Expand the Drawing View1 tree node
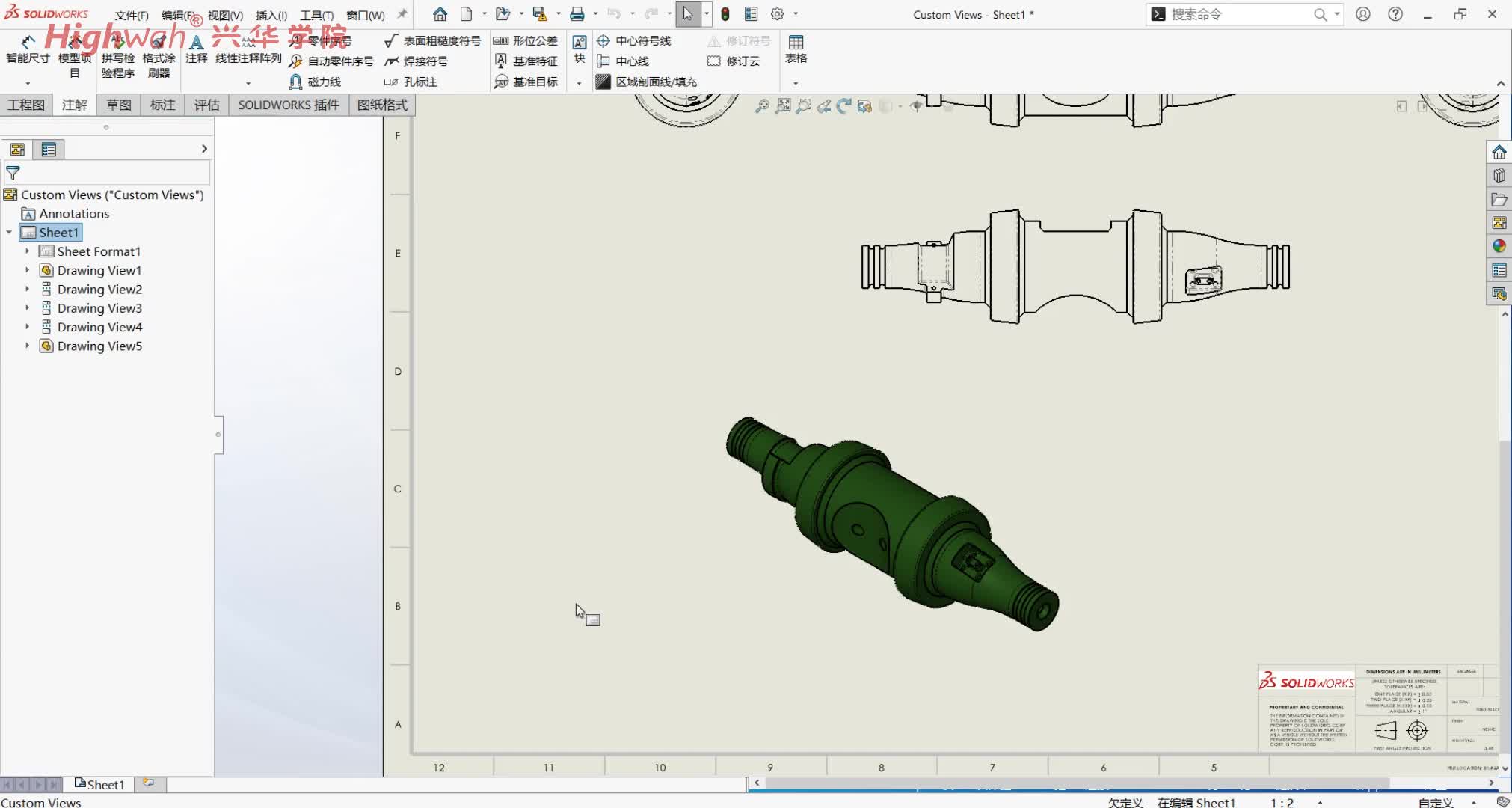 point(28,270)
